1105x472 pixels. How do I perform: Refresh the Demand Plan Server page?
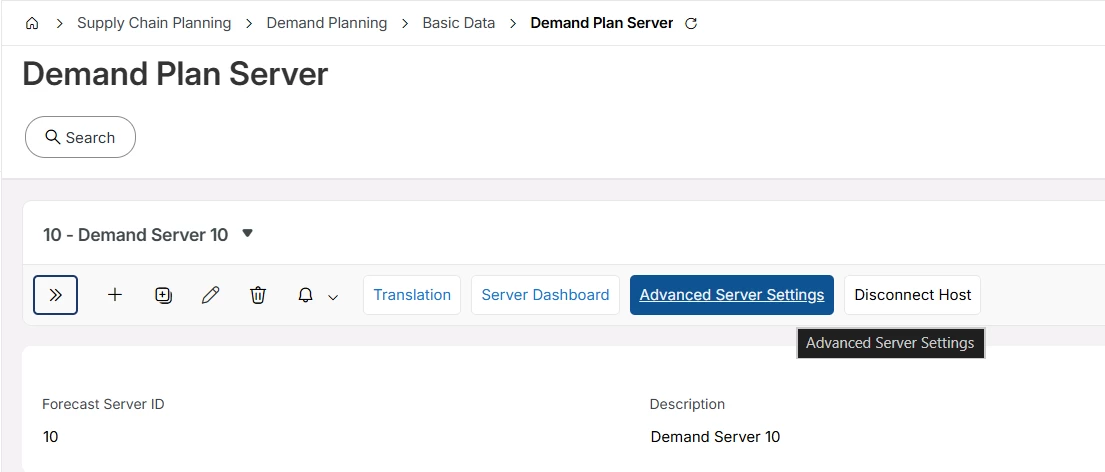click(691, 23)
